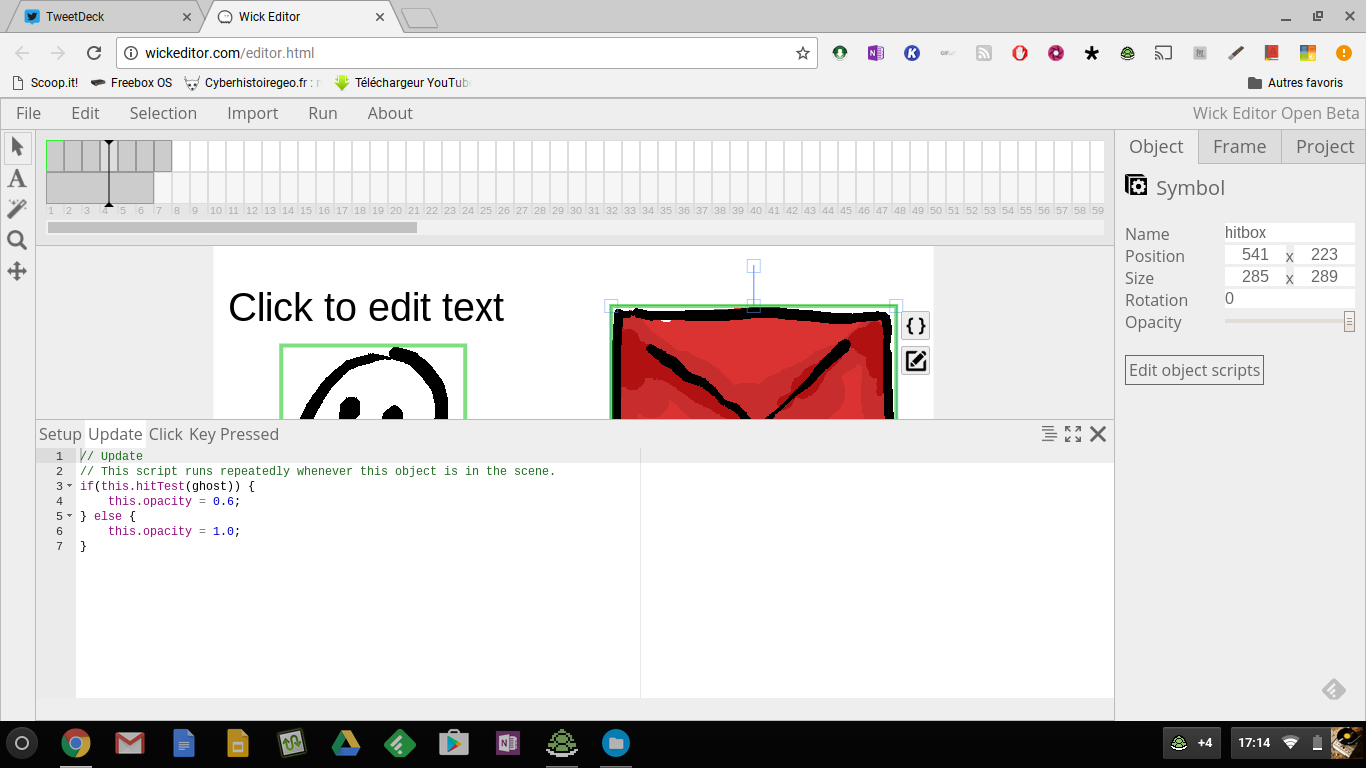1366x768 pixels.
Task: Click the curly braces script icon
Action: (915, 326)
